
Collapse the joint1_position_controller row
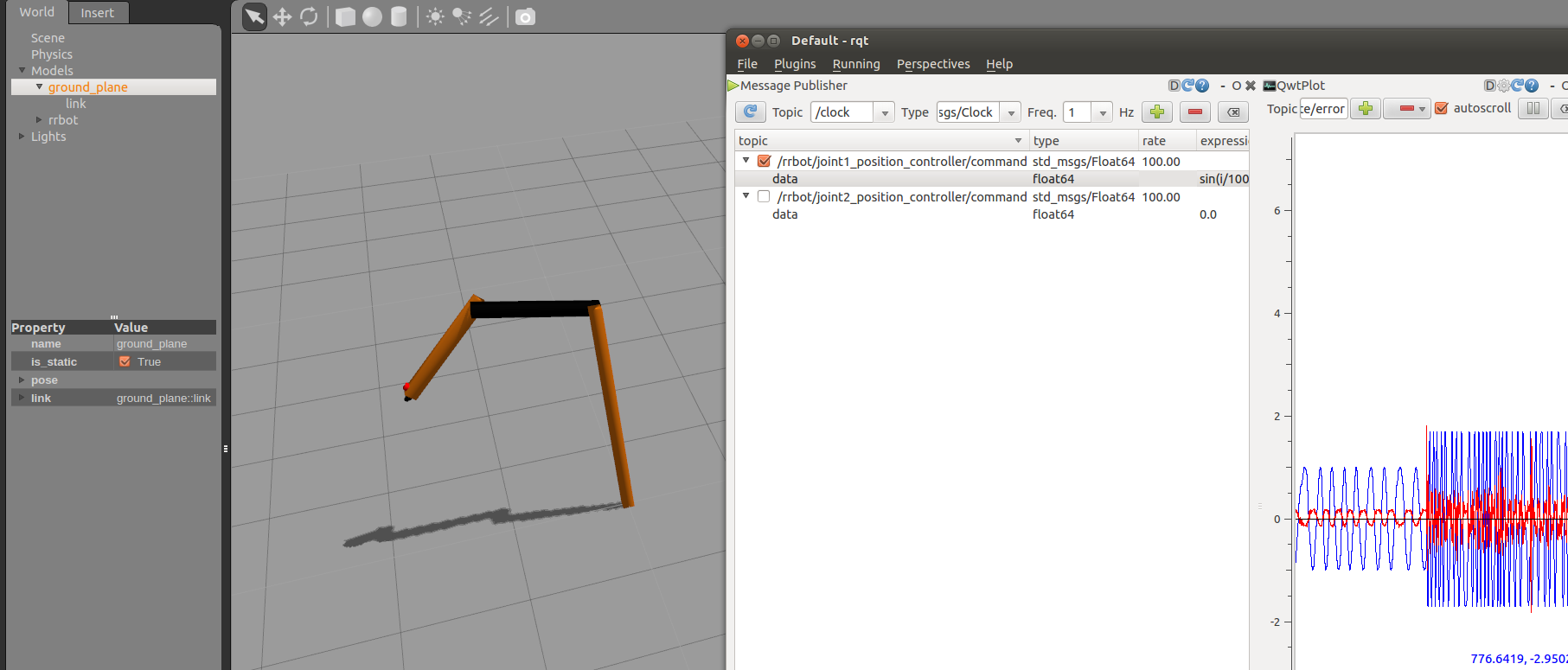746,161
